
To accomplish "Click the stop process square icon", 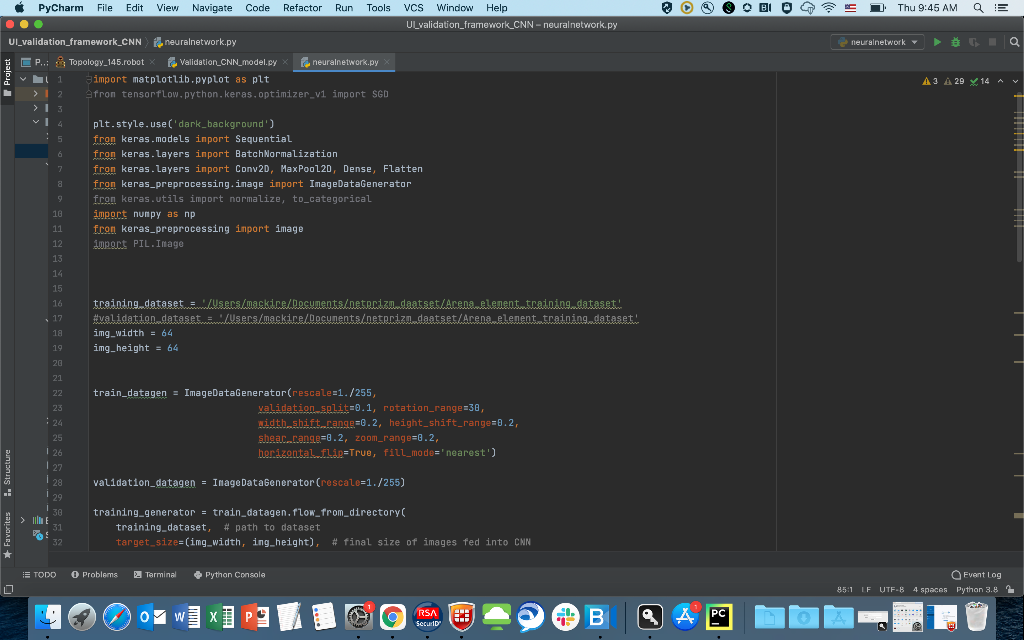I will coord(993,42).
